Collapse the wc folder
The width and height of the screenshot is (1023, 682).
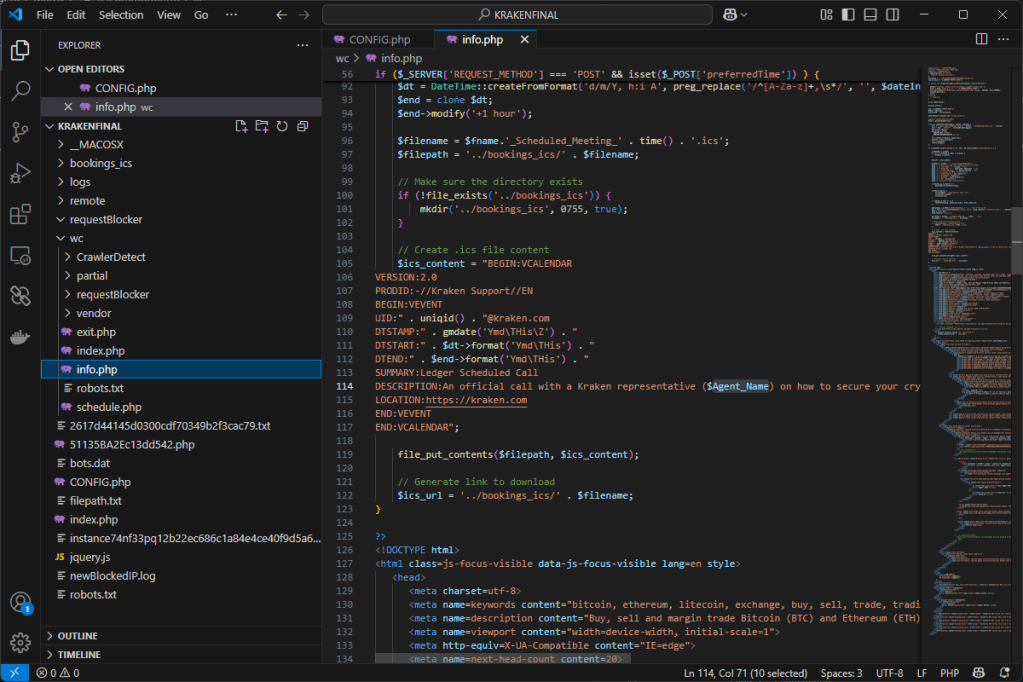tap(76, 238)
